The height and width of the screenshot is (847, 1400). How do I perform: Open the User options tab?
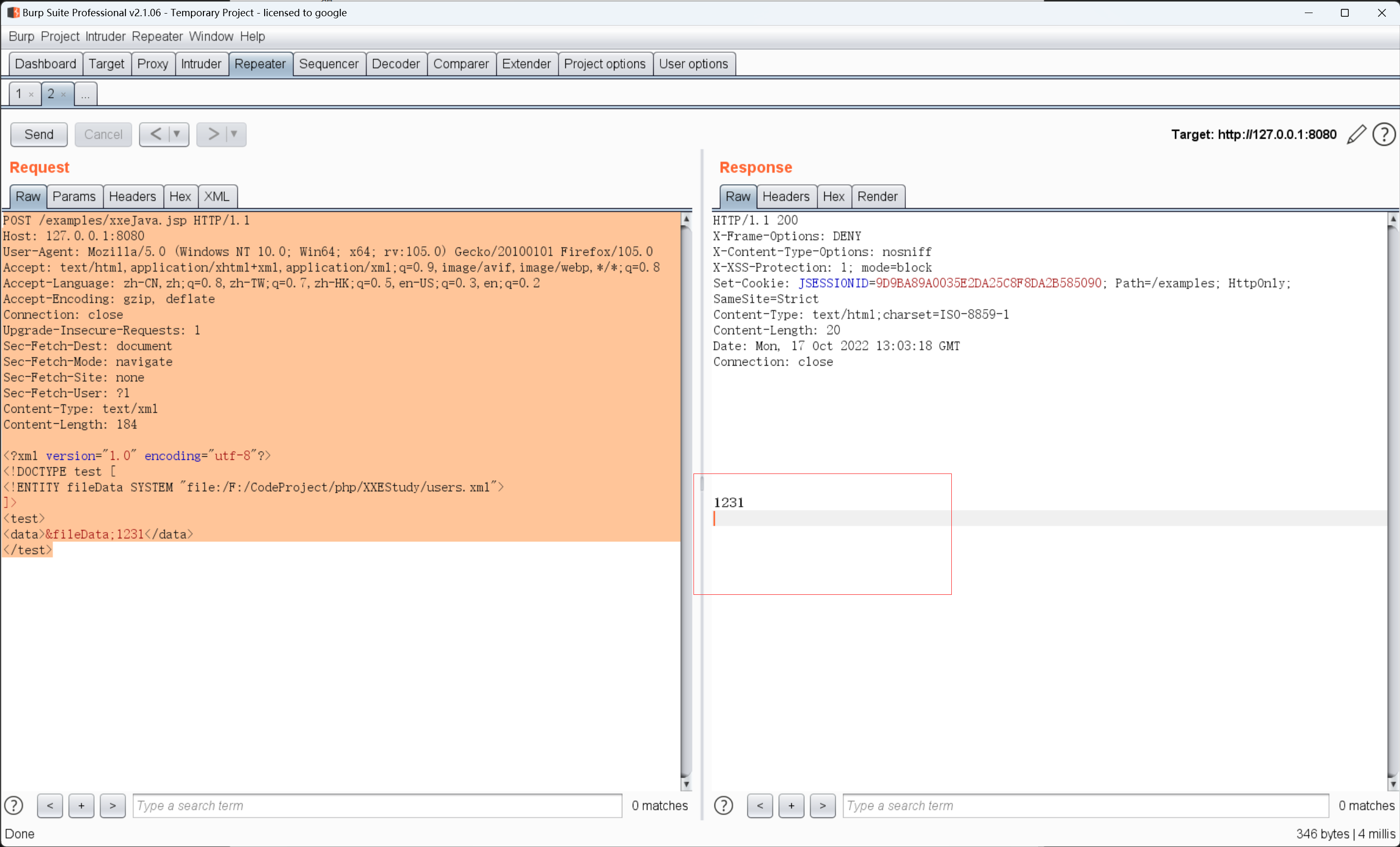[x=694, y=64]
